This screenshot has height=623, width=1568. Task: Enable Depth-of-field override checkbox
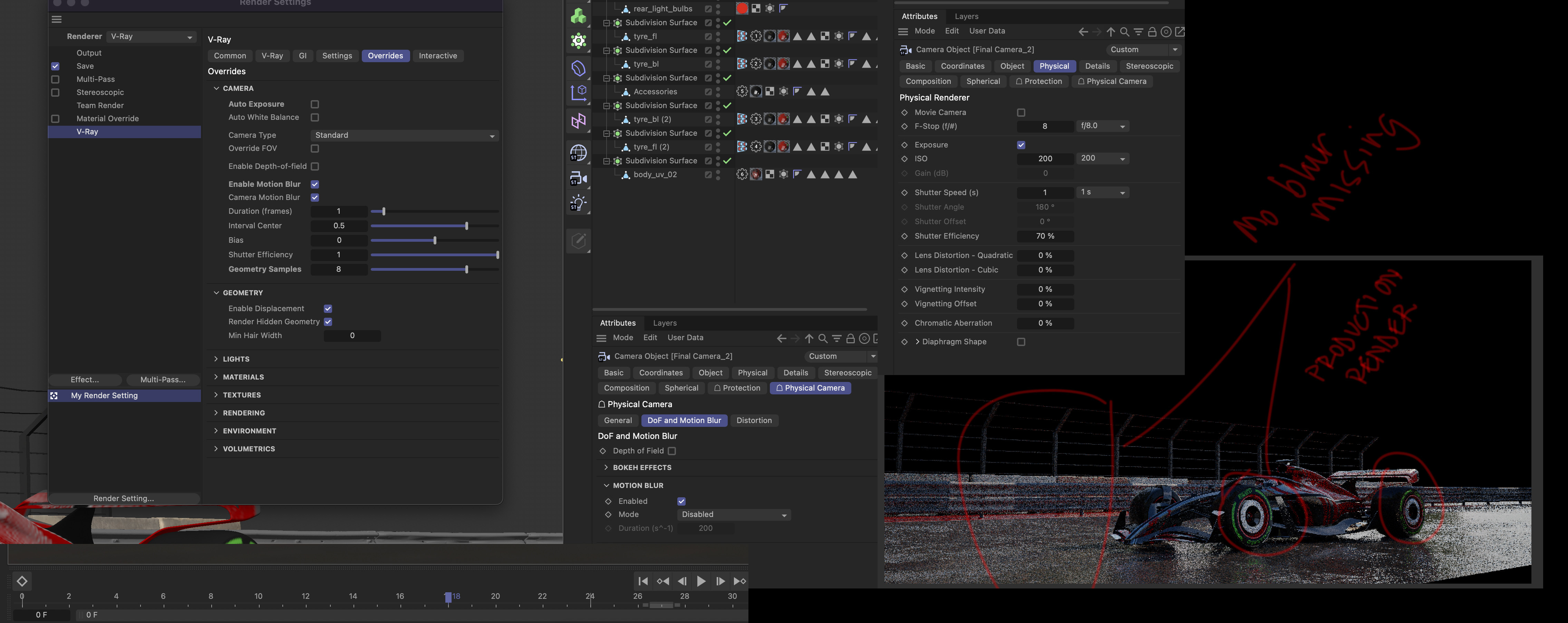(315, 166)
